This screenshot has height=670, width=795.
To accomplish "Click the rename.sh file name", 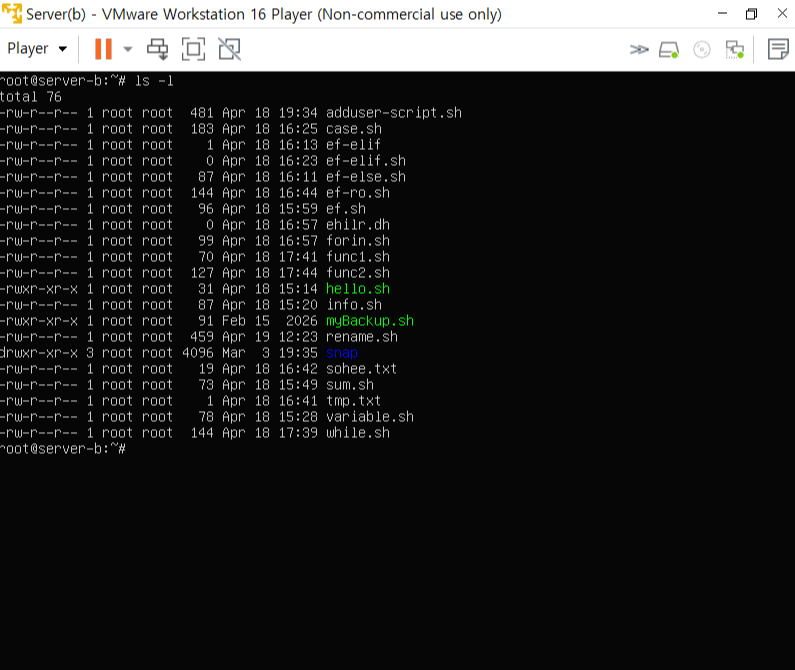I will pos(362,337).
